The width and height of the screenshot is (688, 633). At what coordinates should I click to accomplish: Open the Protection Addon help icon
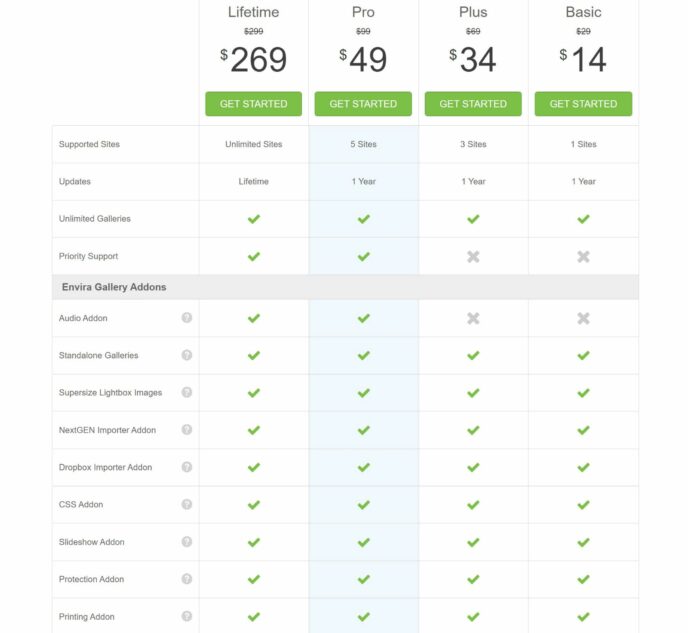(x=186, y=579)
